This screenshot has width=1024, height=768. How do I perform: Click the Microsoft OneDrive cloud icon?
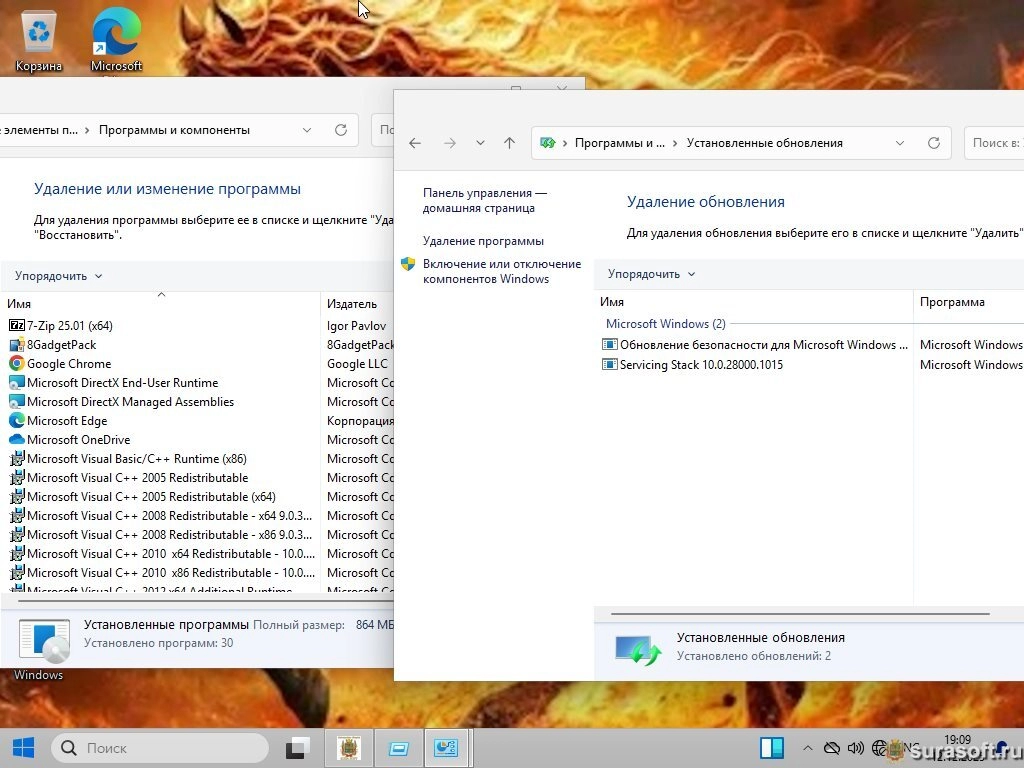(x=17, y=439)
